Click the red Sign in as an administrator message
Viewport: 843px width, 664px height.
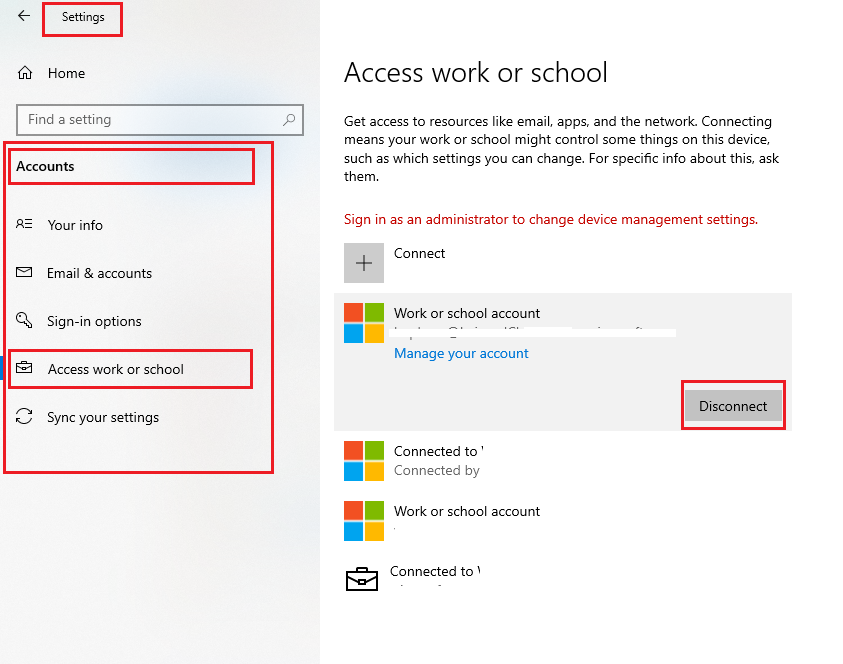[x=551, y=219]
